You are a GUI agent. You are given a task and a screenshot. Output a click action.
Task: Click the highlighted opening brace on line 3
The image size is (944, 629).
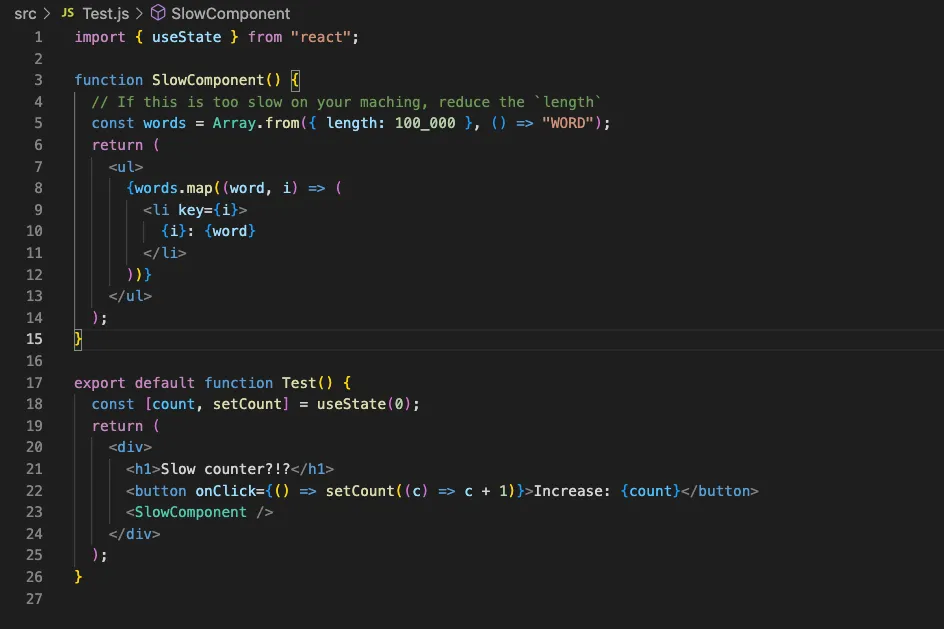(x=295, y=80)
